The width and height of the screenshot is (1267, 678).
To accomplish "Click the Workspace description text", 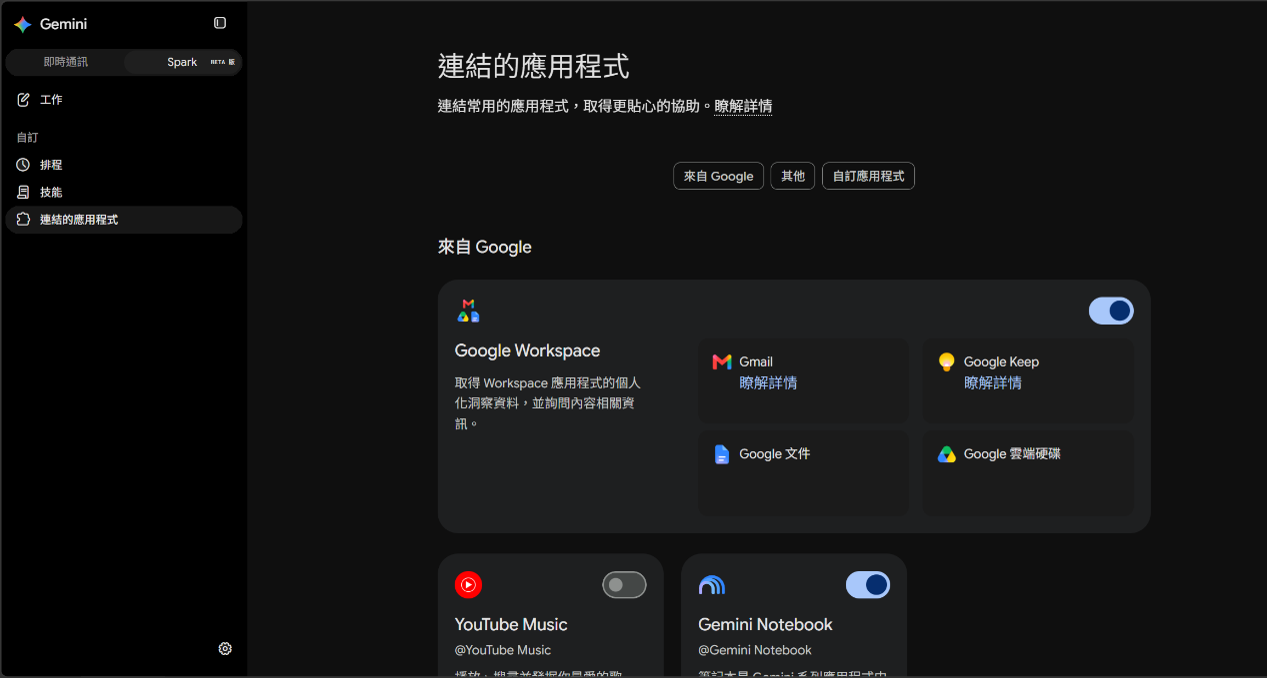I will coord(548,403).
